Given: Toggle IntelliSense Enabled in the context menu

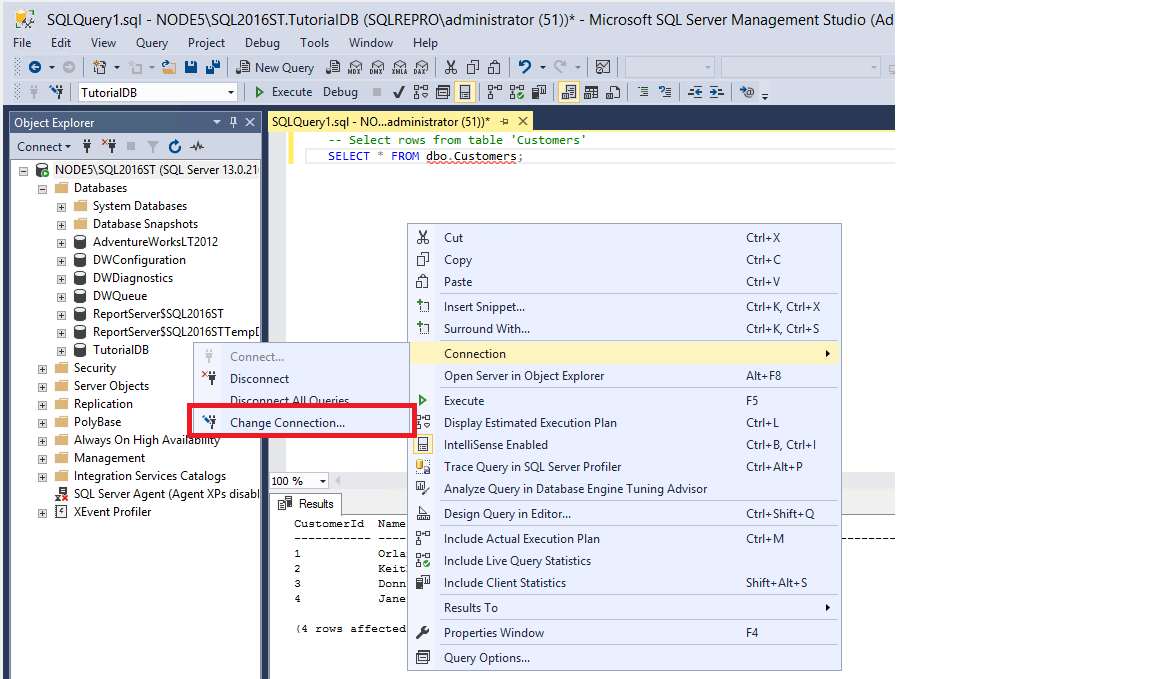Looking at the screenshot, I should (496, 445).
